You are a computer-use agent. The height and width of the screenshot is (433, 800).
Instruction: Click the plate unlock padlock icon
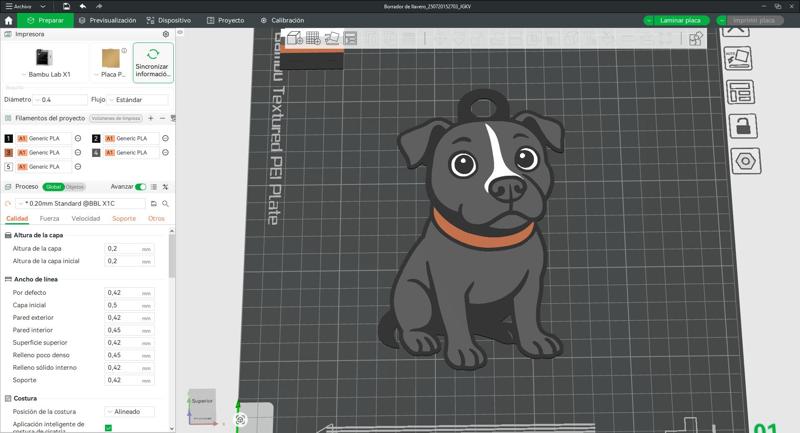tap(743, 126)
